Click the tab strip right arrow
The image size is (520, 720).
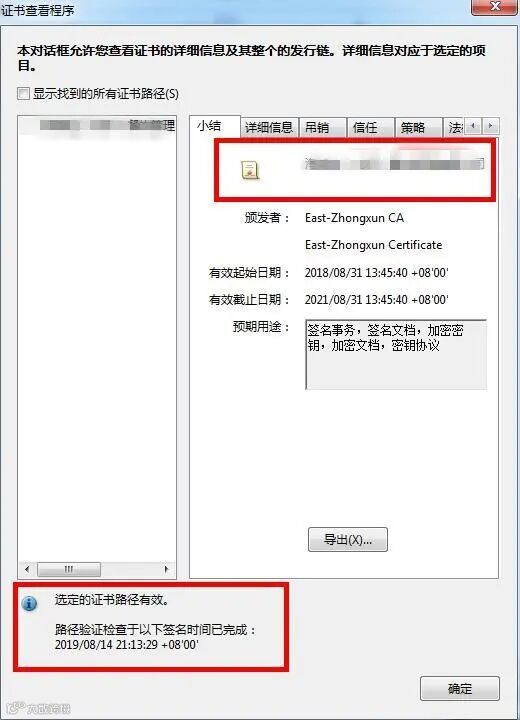[491, 126]
